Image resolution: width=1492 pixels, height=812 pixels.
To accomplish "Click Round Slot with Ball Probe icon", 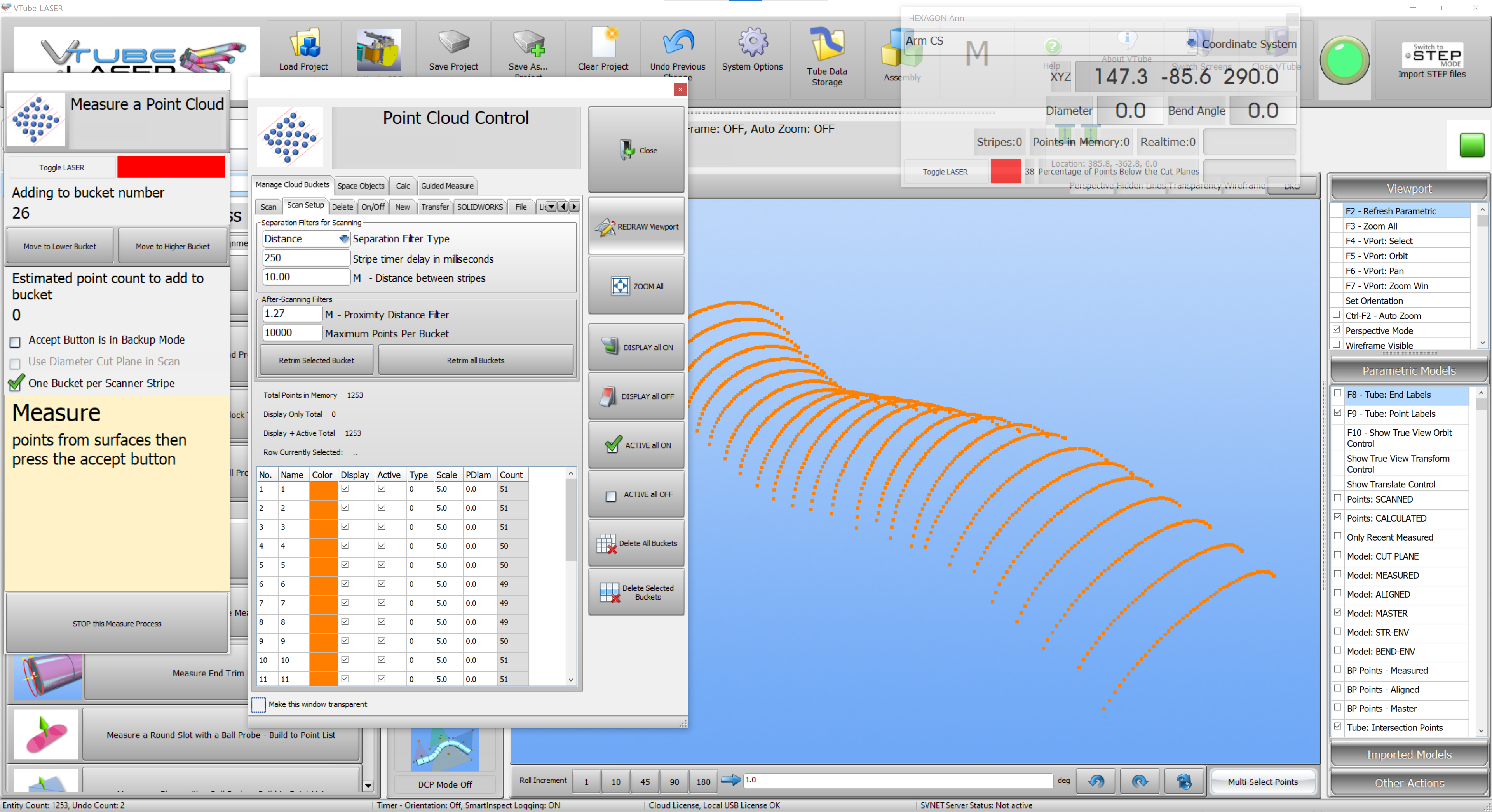I will pyautogui.click(x=46, y=734).
